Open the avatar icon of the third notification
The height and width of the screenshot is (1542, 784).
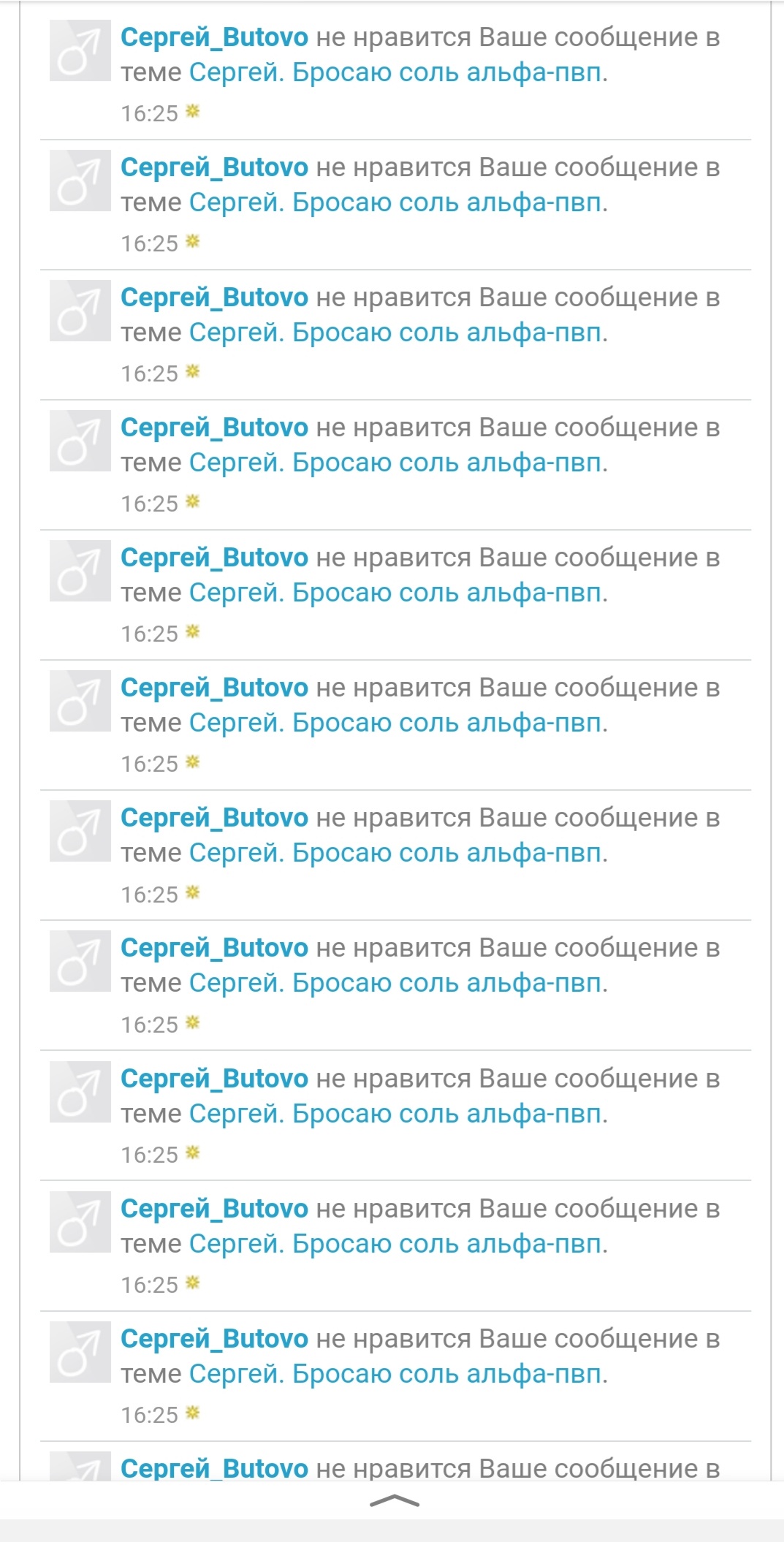(x=80, y=311)
